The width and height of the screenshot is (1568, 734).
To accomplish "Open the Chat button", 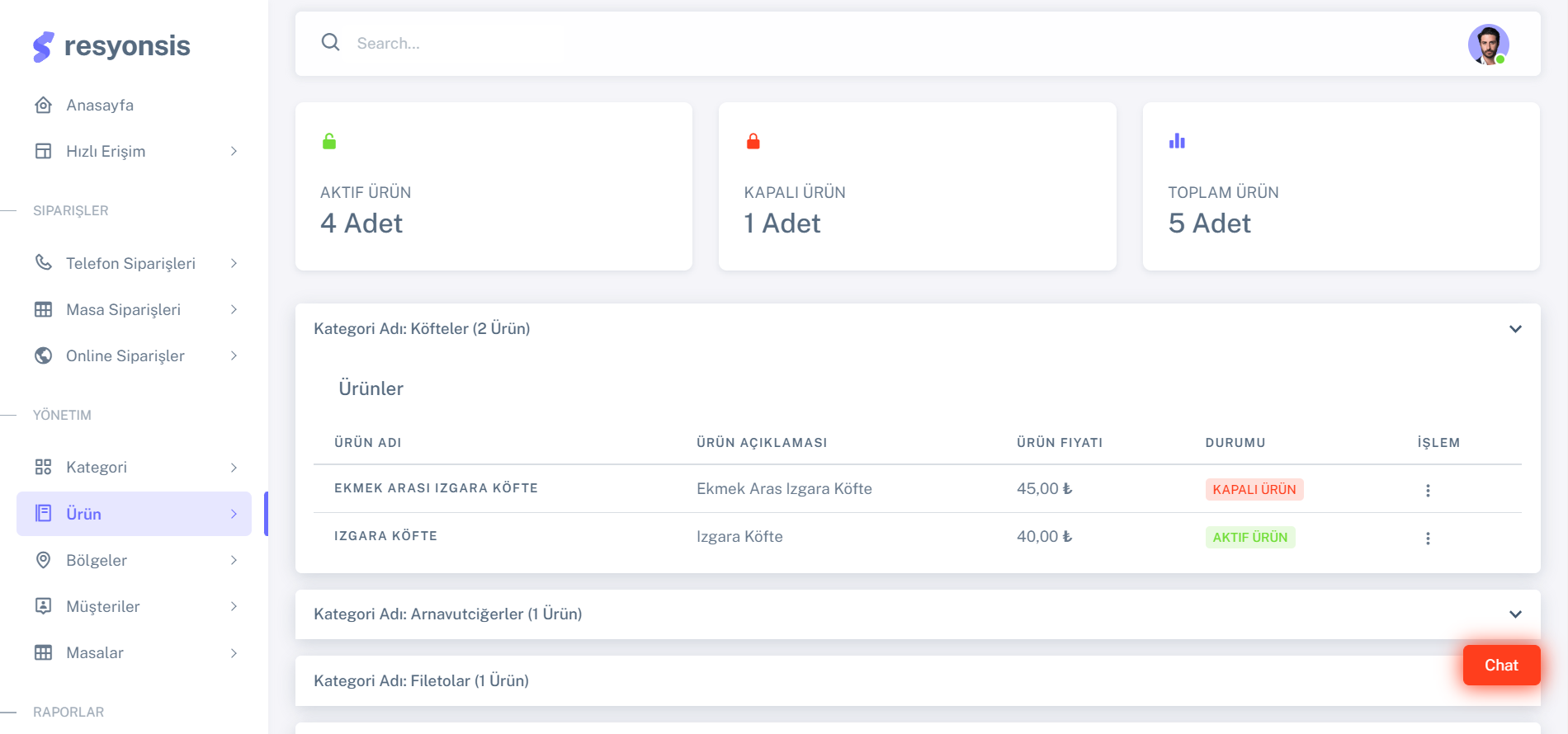I will point(1501,666).
